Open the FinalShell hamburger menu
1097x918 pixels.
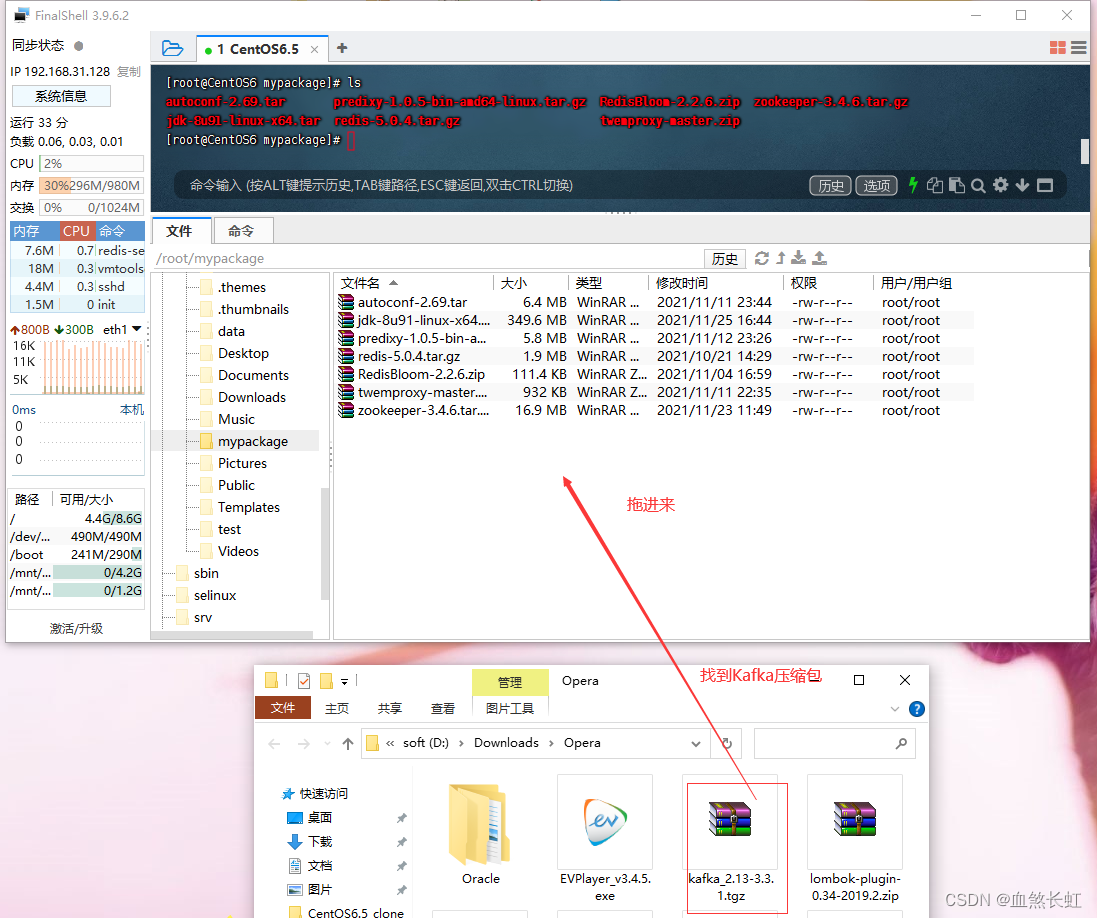[1079, 48]
